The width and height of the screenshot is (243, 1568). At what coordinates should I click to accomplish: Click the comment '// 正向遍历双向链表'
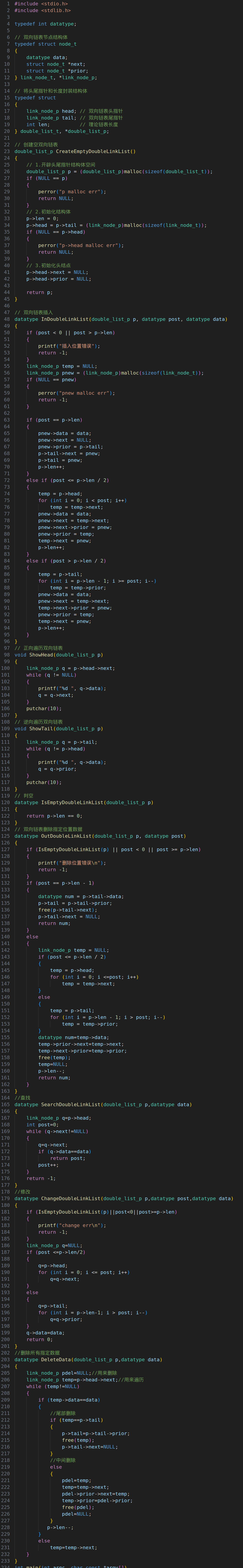39,648
